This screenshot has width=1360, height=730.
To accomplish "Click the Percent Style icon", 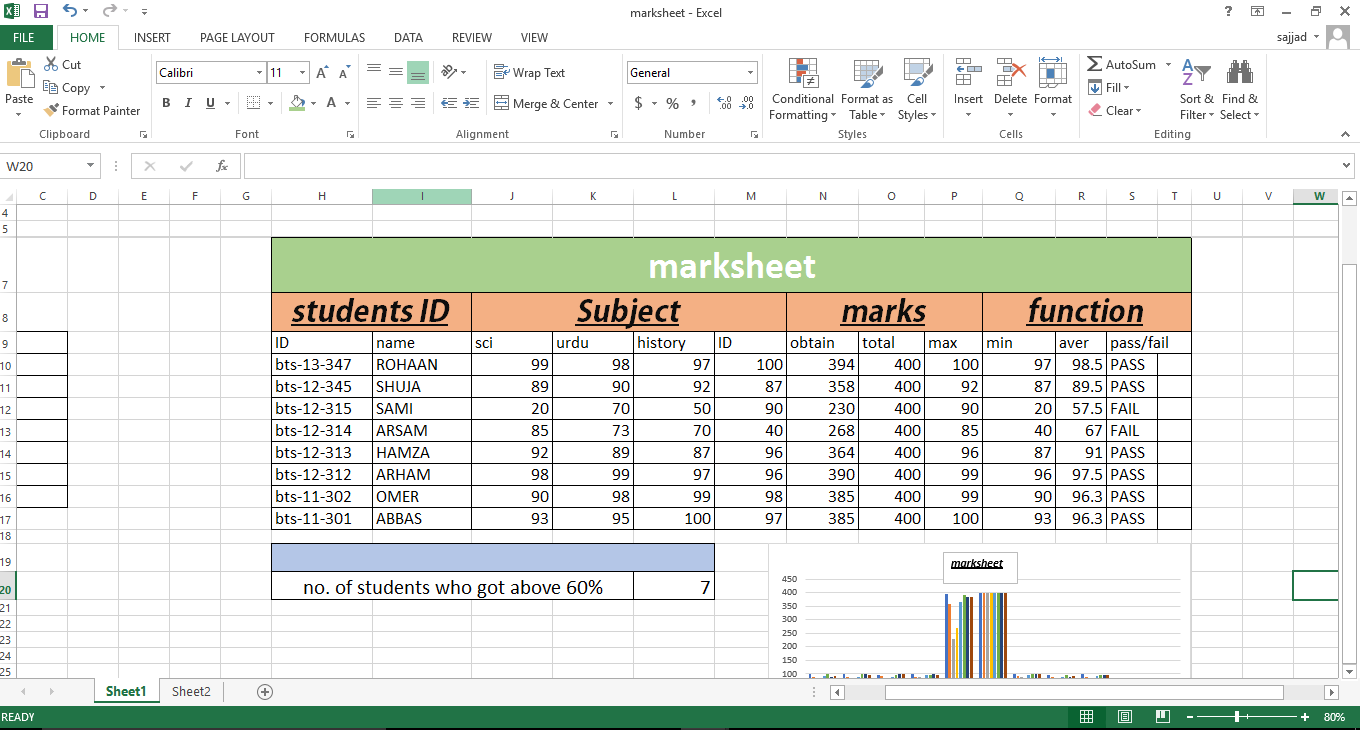I will (x=672, y=102).
